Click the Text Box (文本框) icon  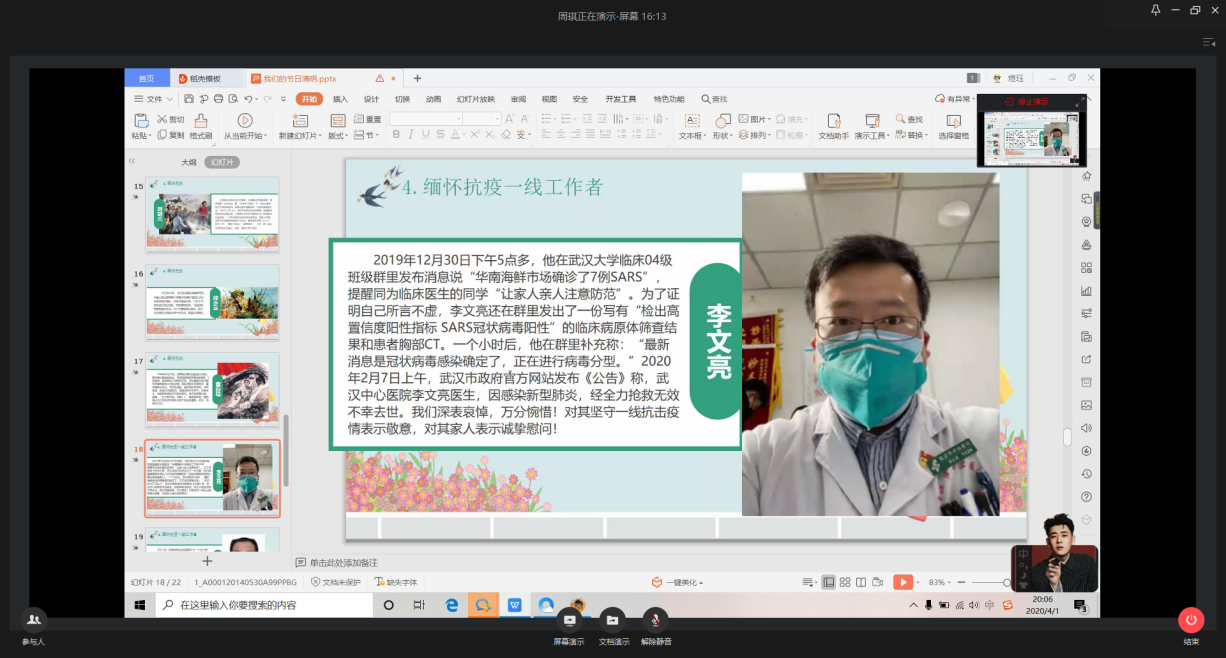coord(691,121)
